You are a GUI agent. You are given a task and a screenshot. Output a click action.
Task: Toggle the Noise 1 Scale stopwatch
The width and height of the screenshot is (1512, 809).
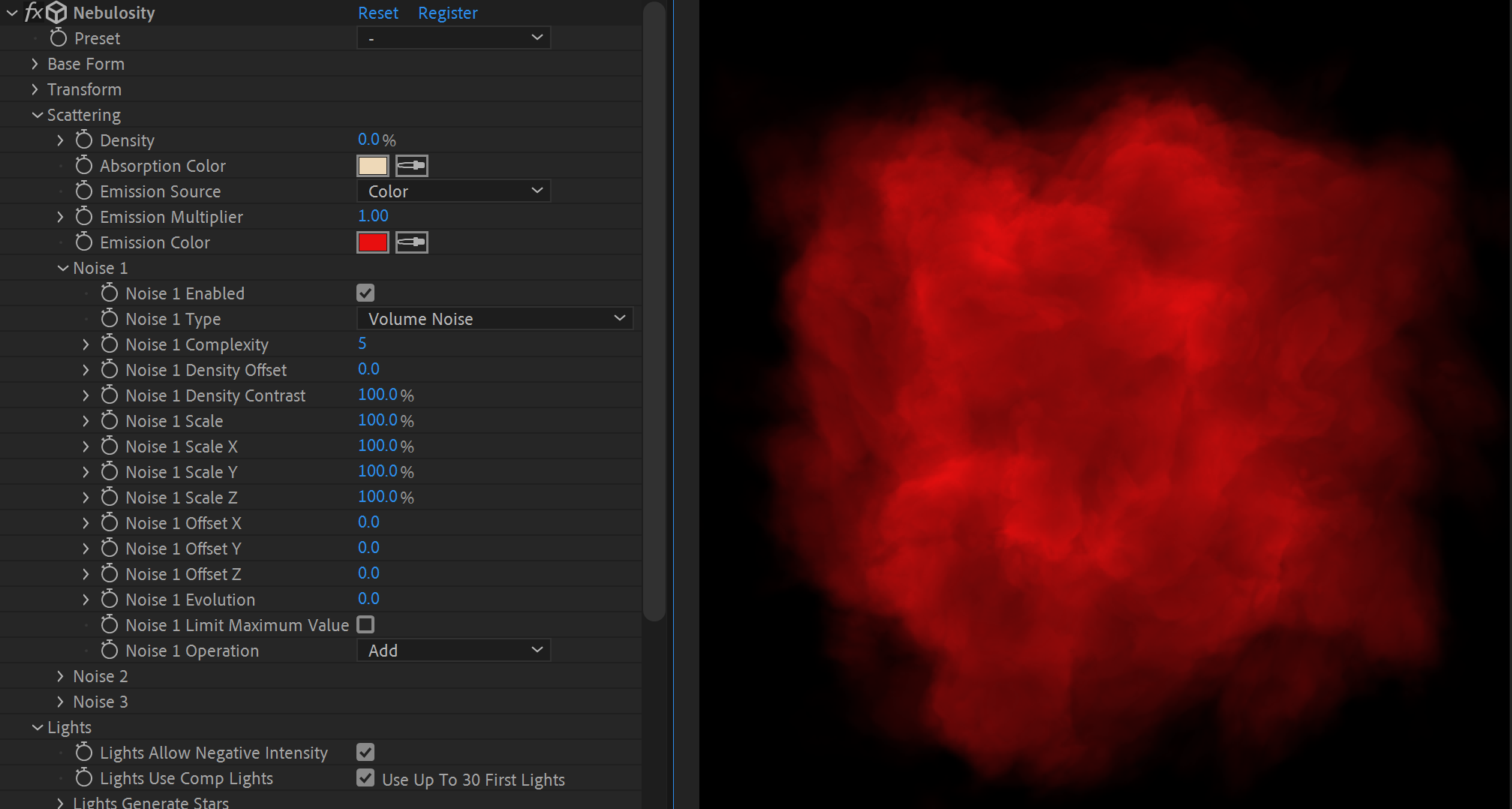110,420
